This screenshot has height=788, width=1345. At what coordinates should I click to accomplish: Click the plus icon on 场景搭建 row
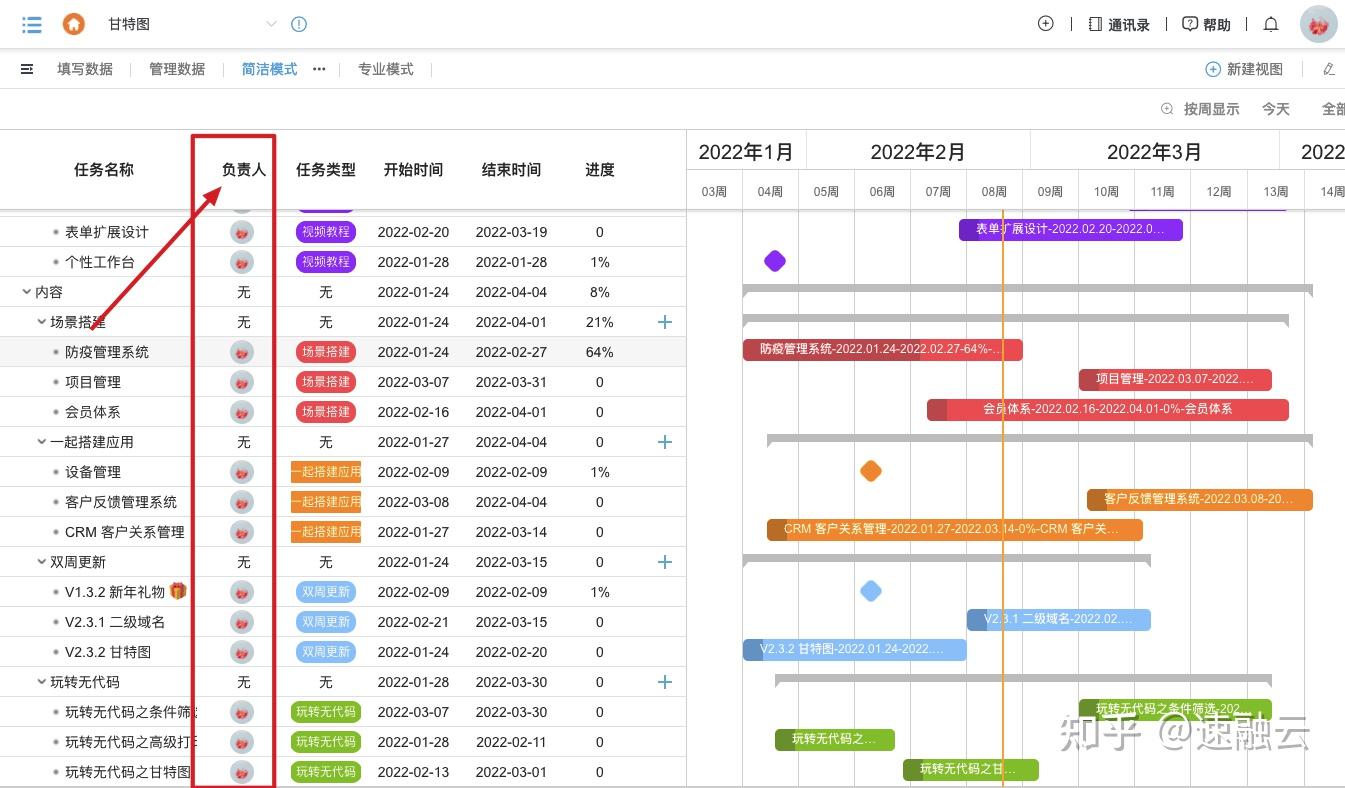tap(664, 322)
